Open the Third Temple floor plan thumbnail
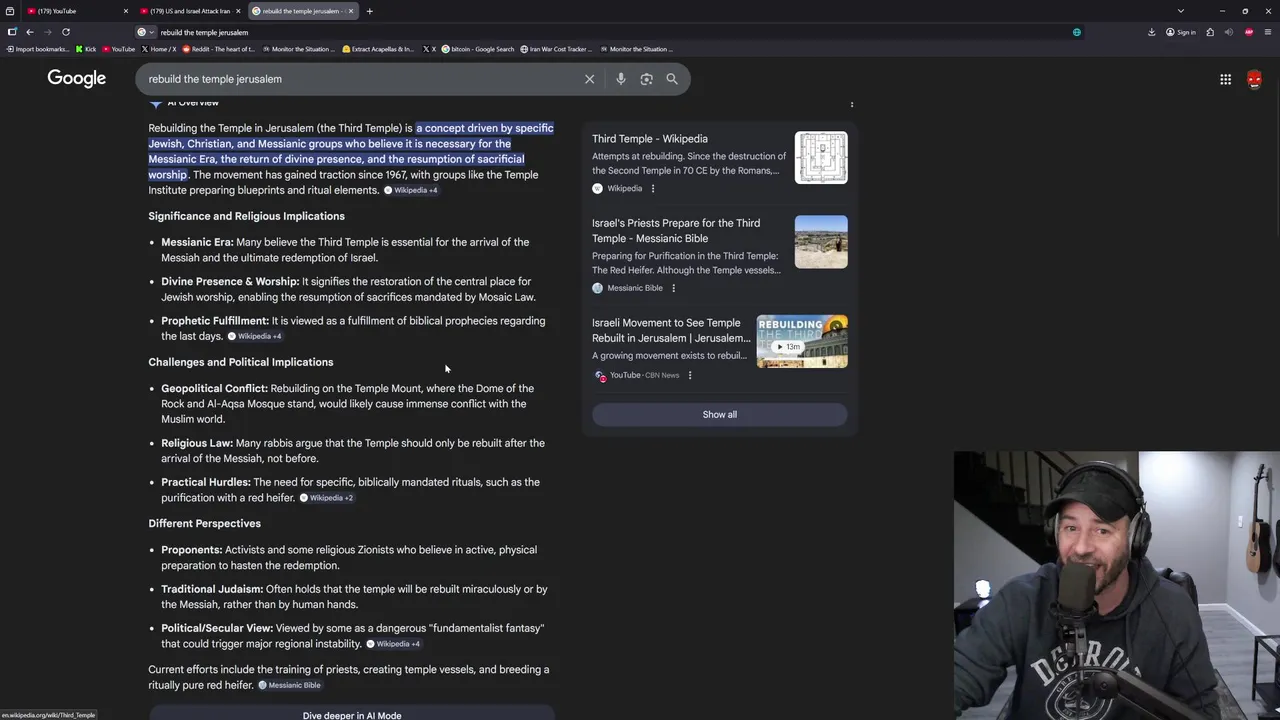 (x=821, y=158)
